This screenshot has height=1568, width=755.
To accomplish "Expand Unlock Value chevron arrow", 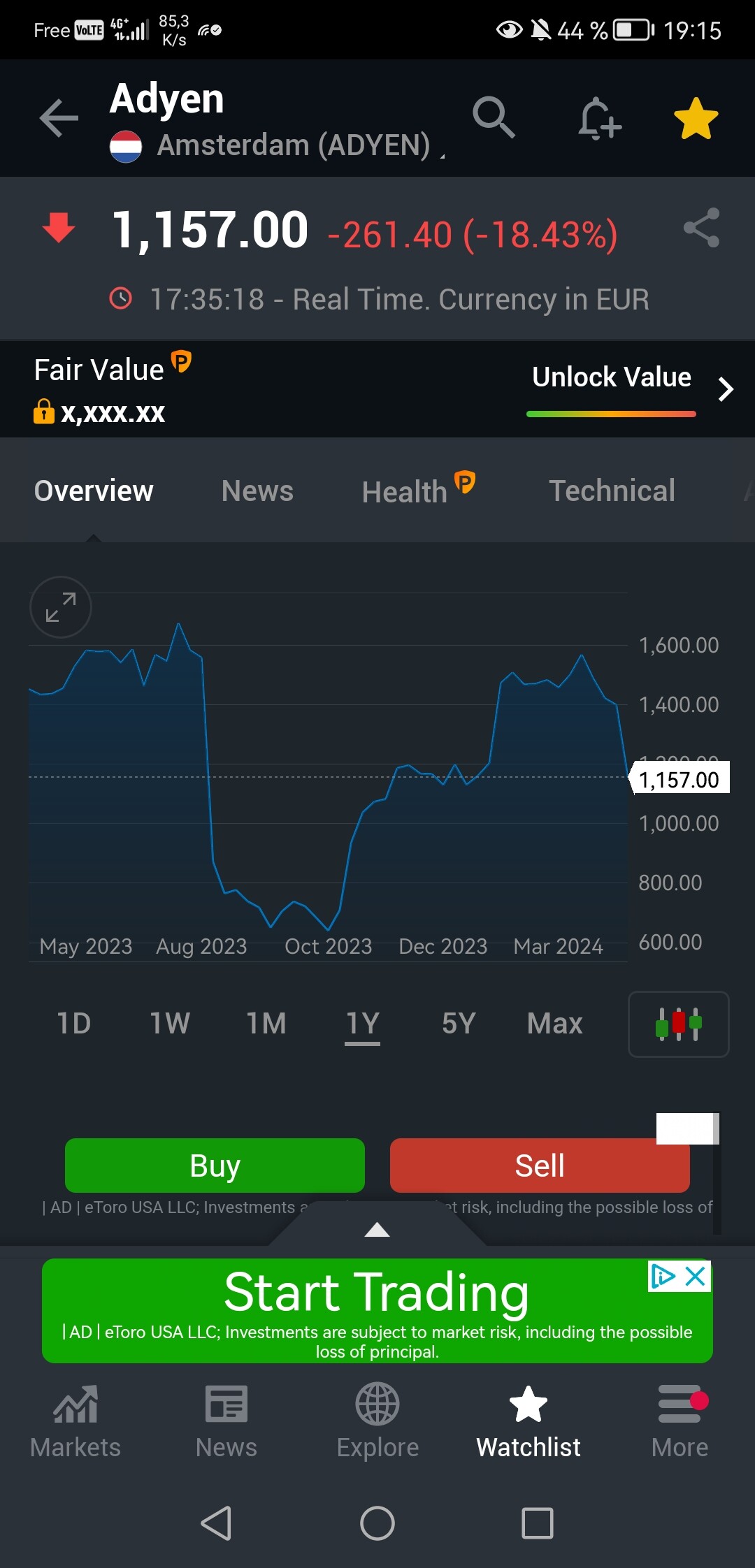I will pos(726,389).
